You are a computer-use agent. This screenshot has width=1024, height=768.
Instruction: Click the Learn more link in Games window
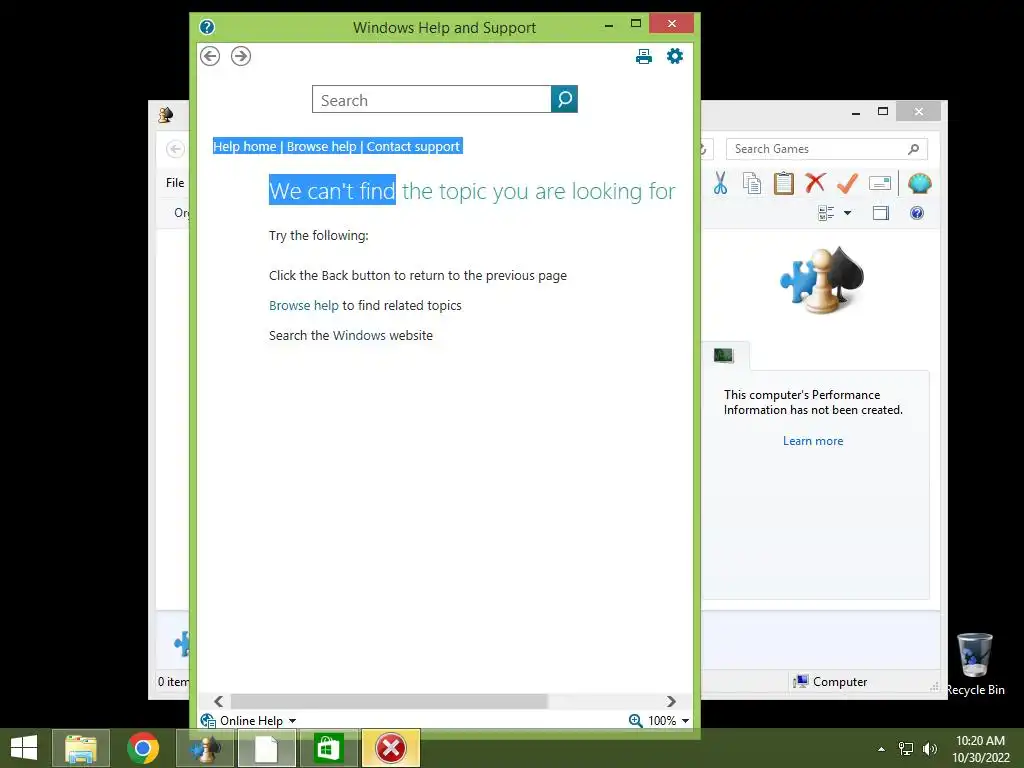813,441
